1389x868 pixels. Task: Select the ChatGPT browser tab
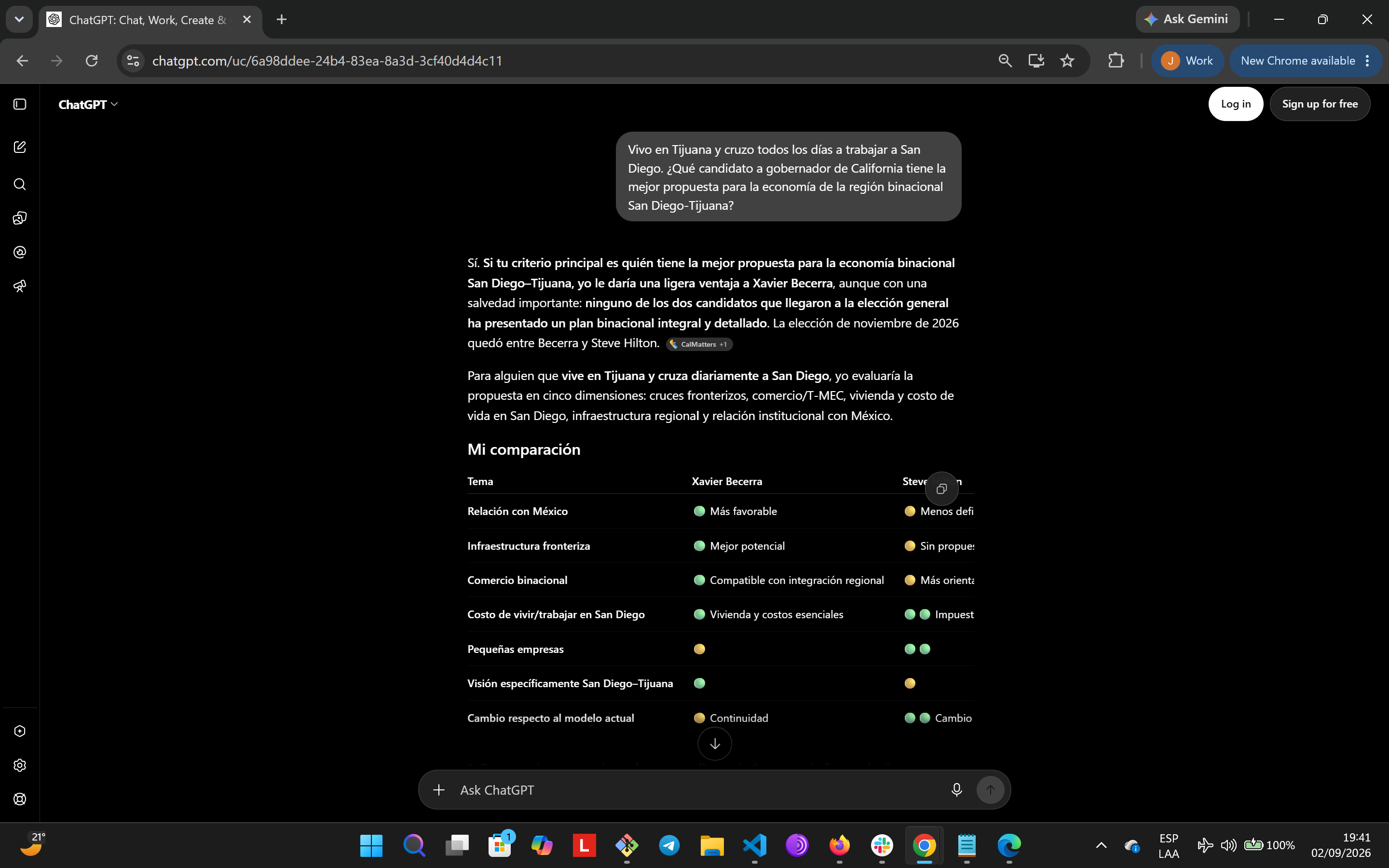[x=150, y=20]
